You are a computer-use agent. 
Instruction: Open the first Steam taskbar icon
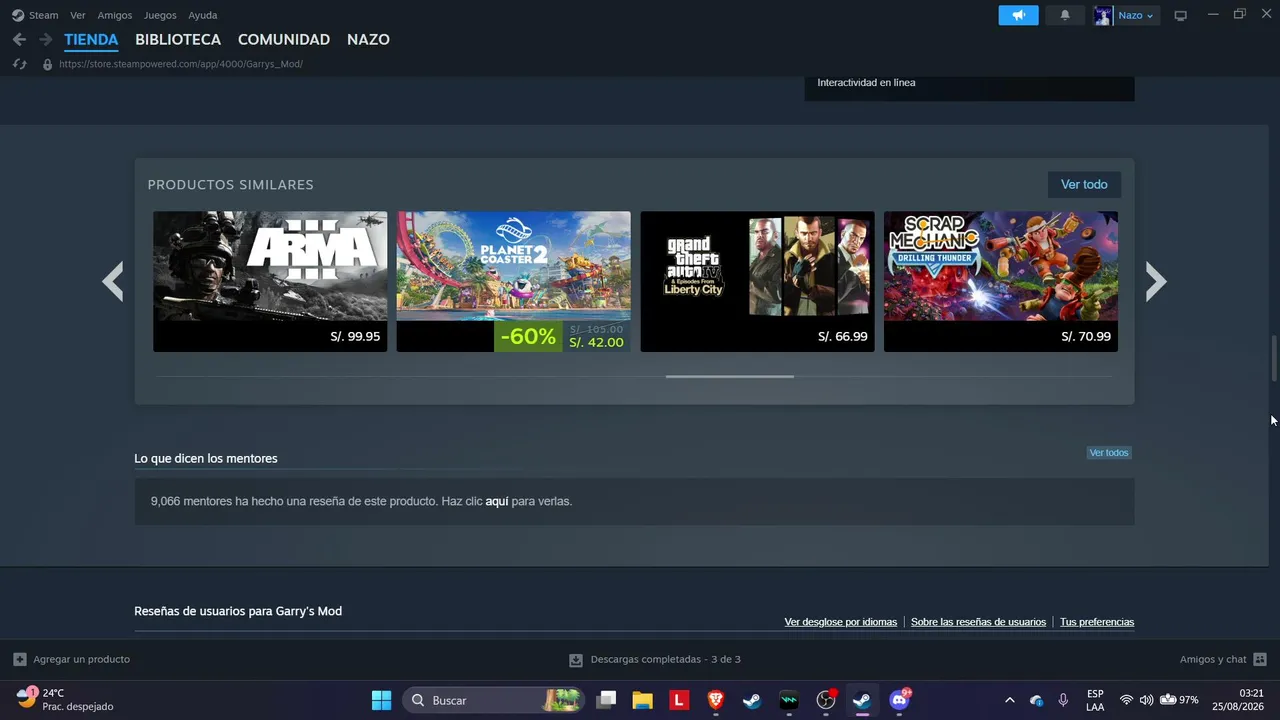pyautogui.click(x=752, y=700)
